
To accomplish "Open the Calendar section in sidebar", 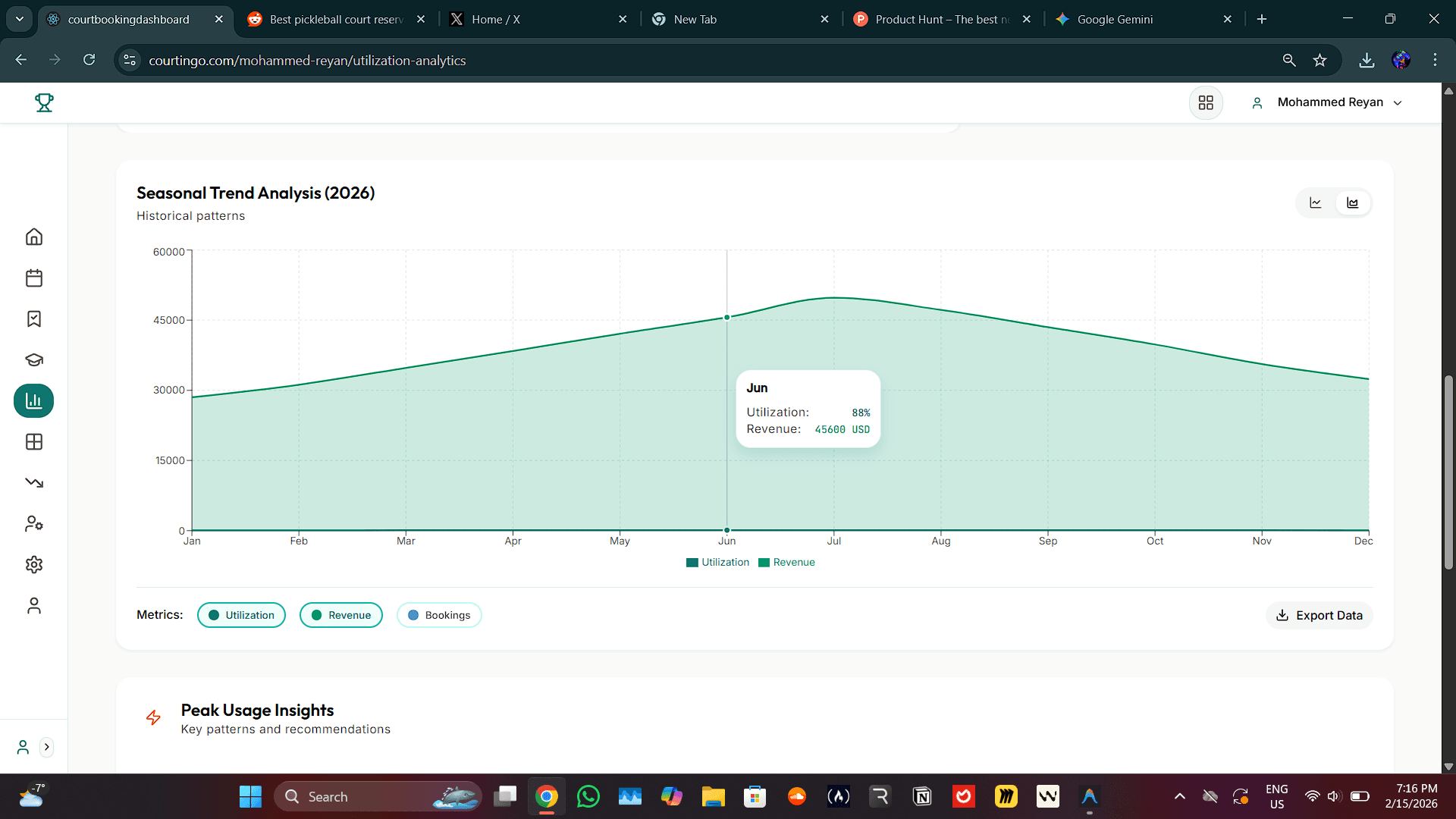I will [x=33, y=278].
